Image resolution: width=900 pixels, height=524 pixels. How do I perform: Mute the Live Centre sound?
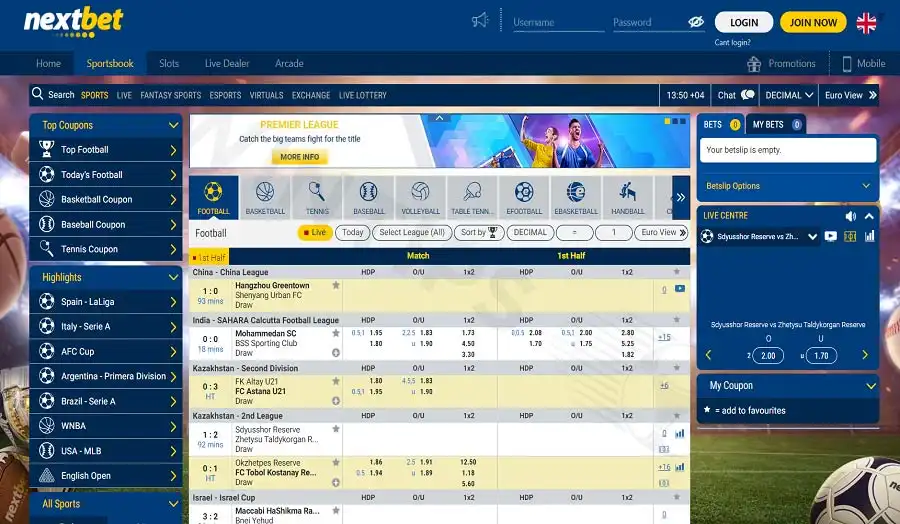(x=851, y=216)
